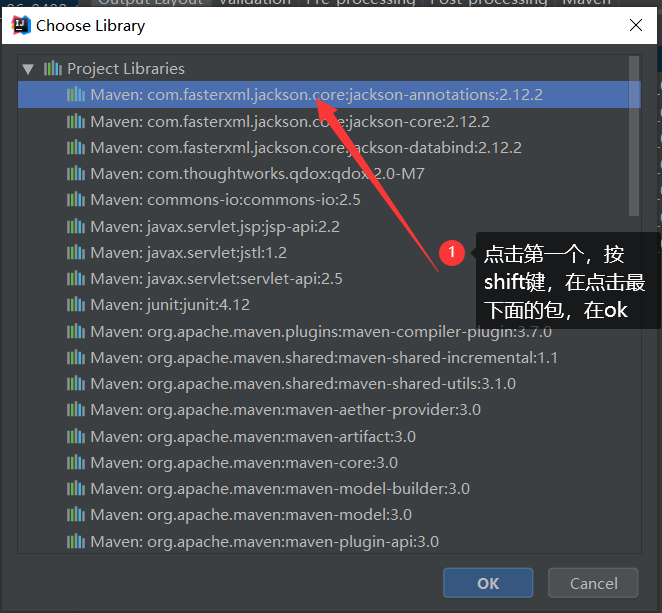Viewport: 662px width, 613px height.
Task: Click the IntelliJ IDEA logo in title bar
Action: click(x=21, y=25)
